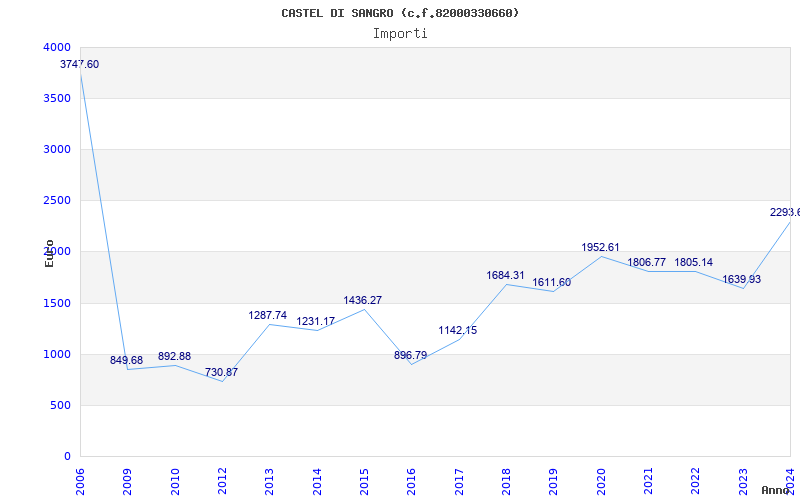This screenshot has height=500, width=800.
Task: Click data label 1142.15
Action: pos(458,330)
